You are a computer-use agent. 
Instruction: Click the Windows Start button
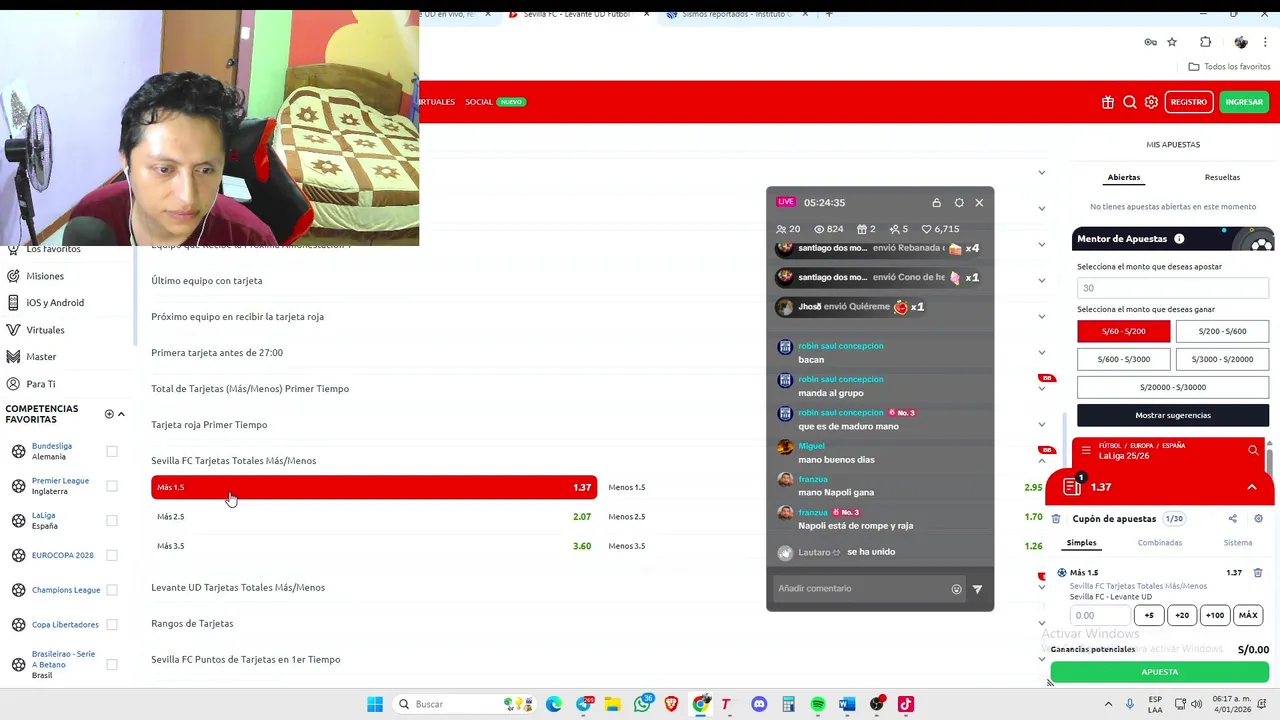[x=375, y=704]
